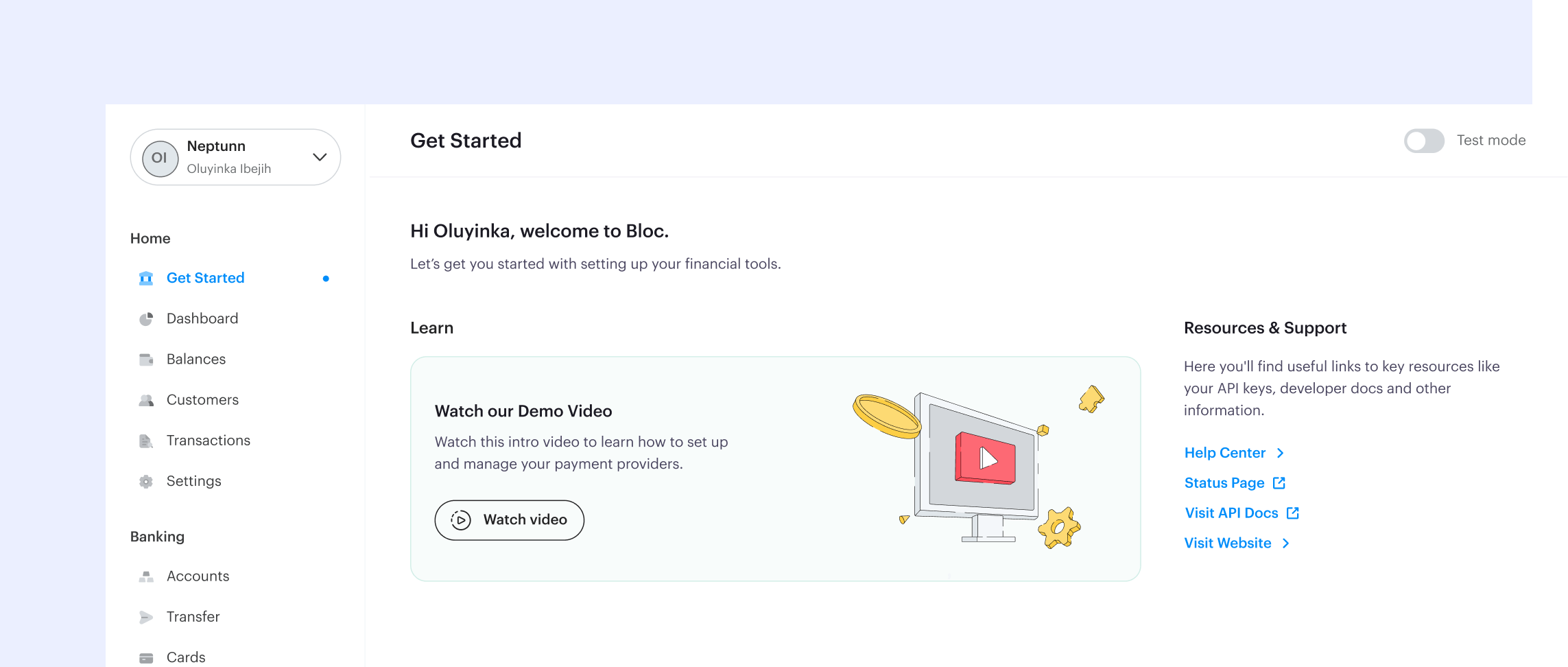Follow the Visit API Docs link

pyautogui.click(x=1231, y=513)
